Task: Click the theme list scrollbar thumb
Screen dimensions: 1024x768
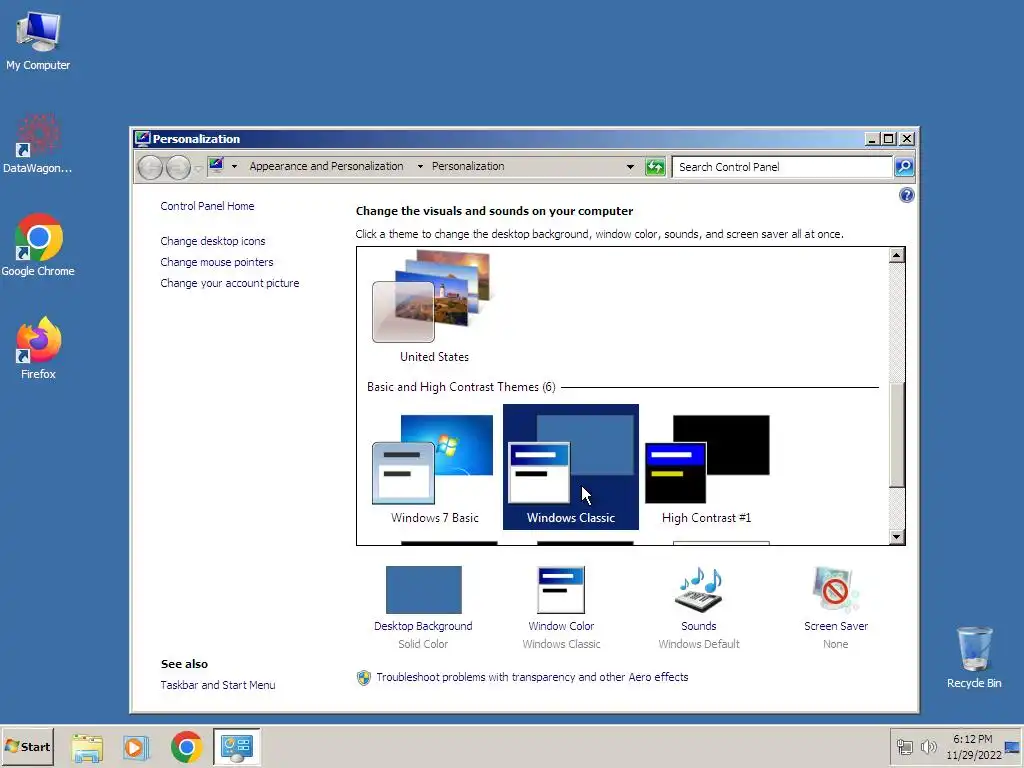Action: [897, 434]
